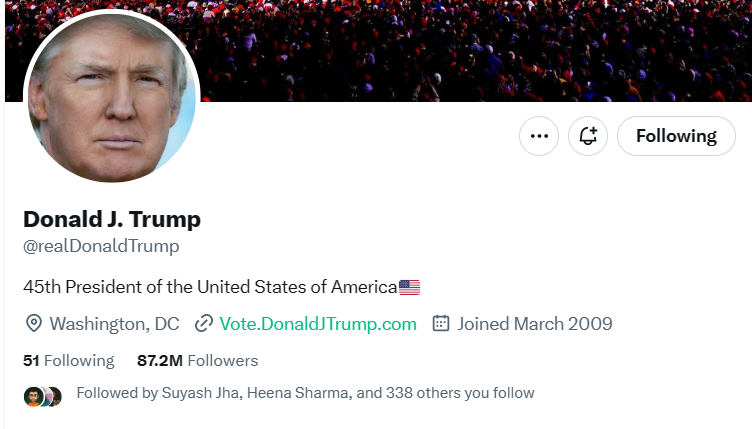Open the 51 Following list

[x=69, y=360]
